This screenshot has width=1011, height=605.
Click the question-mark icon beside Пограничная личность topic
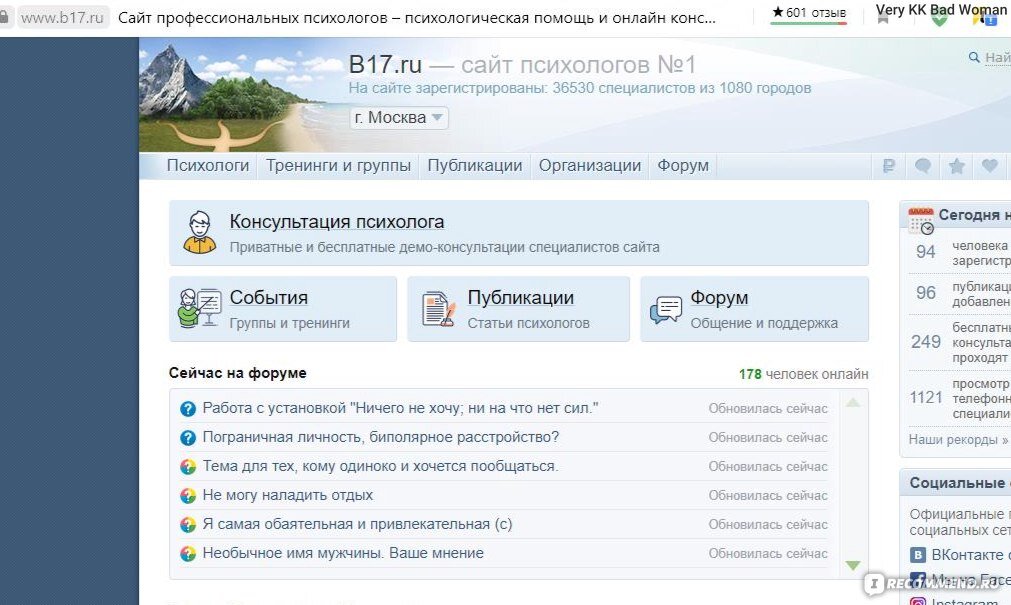188,437
